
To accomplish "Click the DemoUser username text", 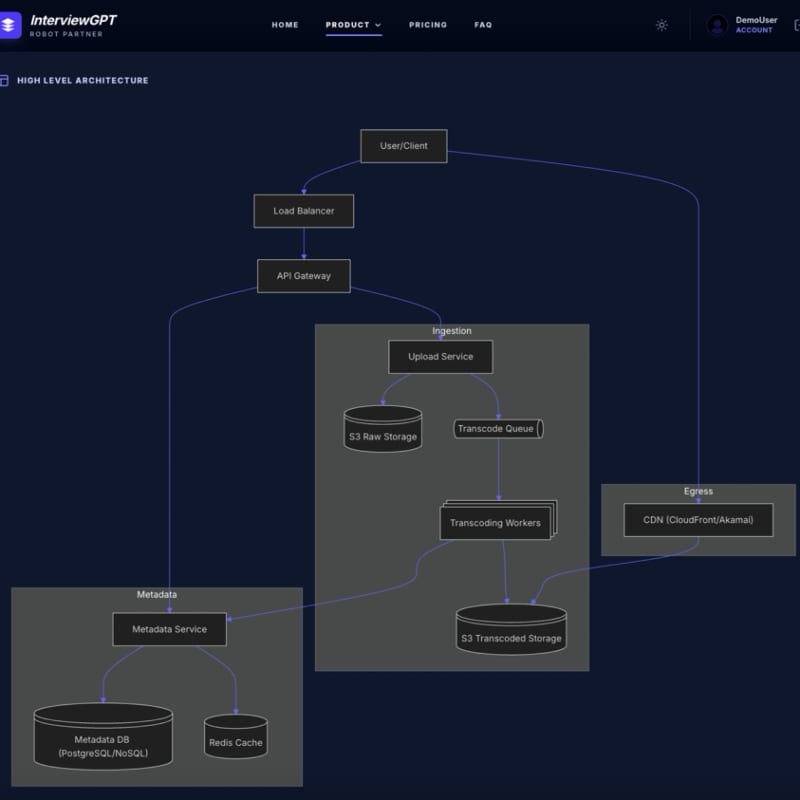I will coord(757,20).
